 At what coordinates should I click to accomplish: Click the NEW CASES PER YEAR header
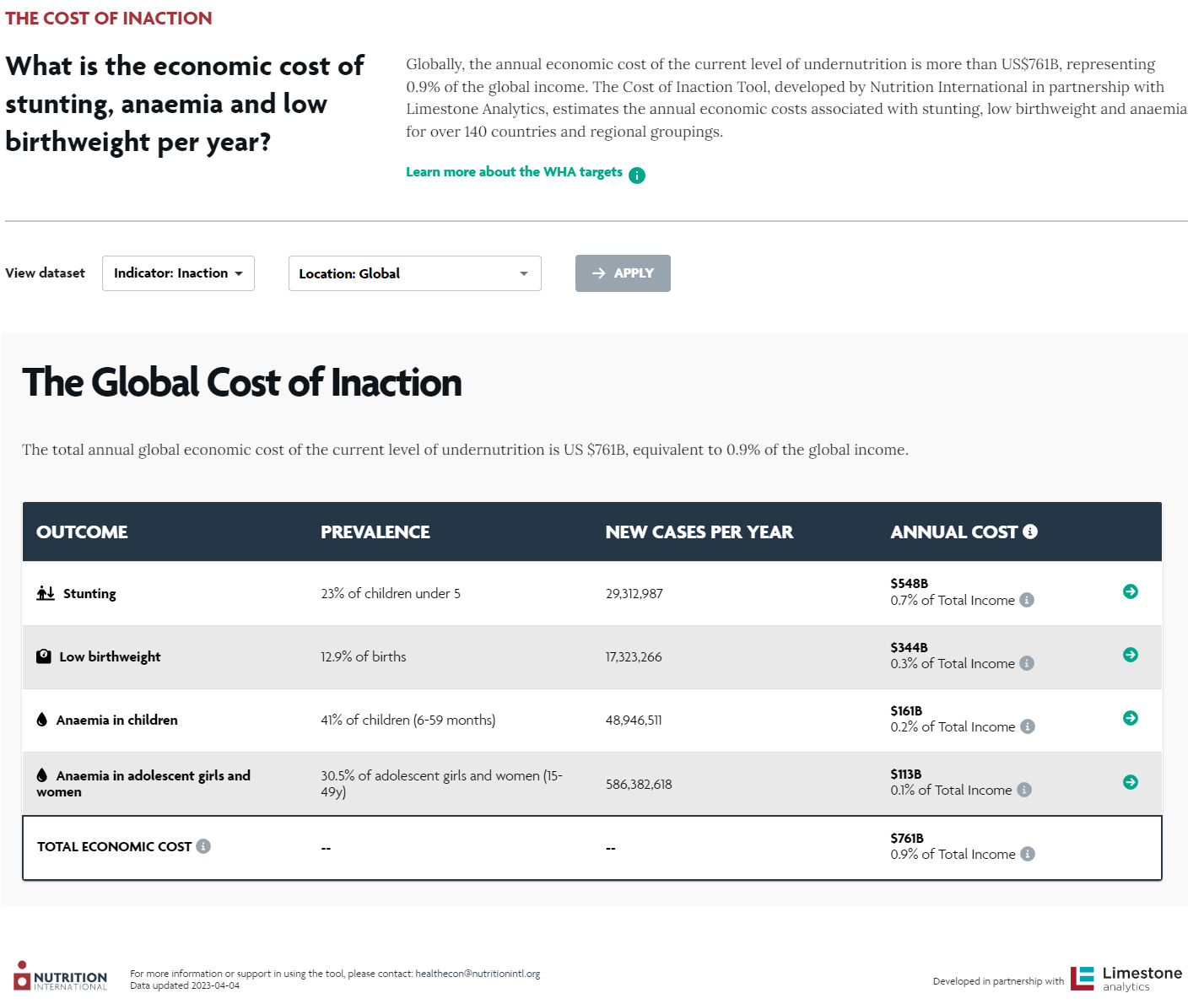(699, 532)
